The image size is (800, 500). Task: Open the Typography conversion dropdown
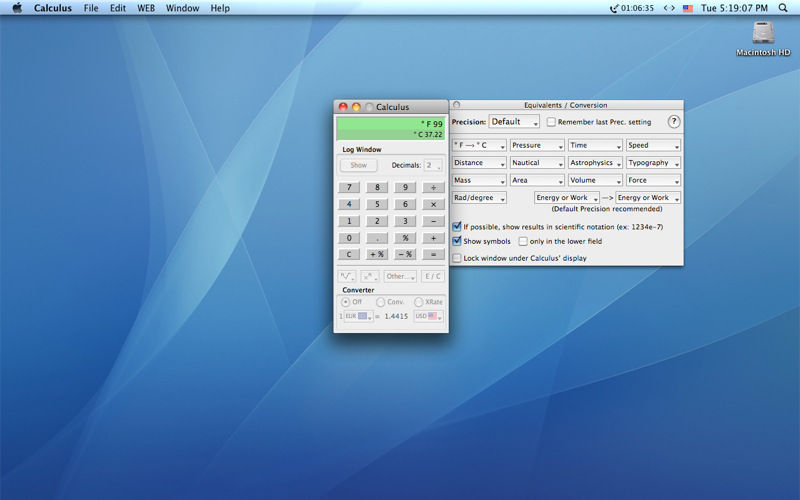[x=653, y=163]
